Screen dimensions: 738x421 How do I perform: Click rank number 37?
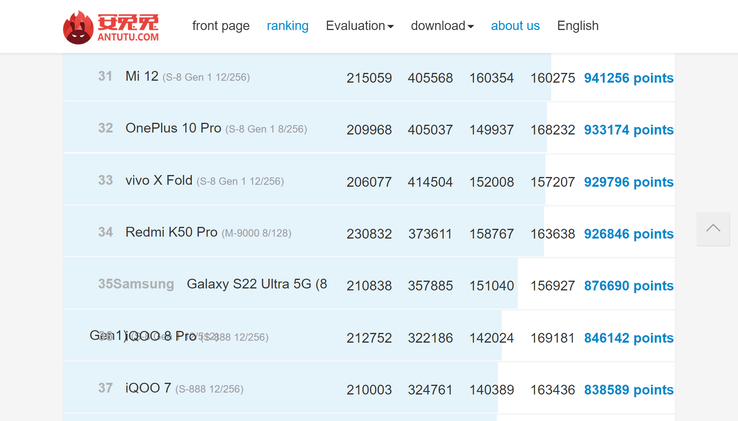(105, 388)
